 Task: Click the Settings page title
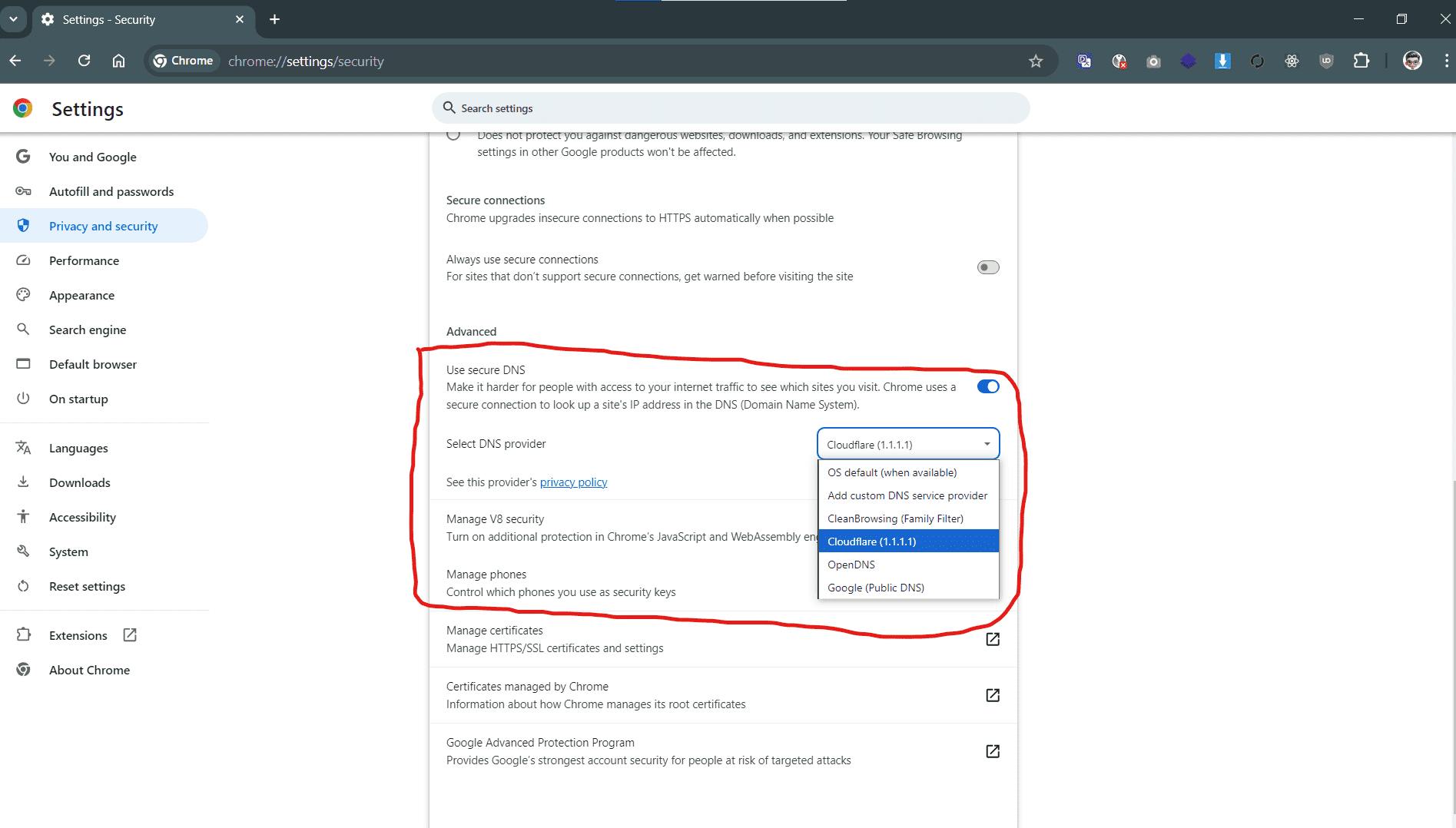(88, 109)
